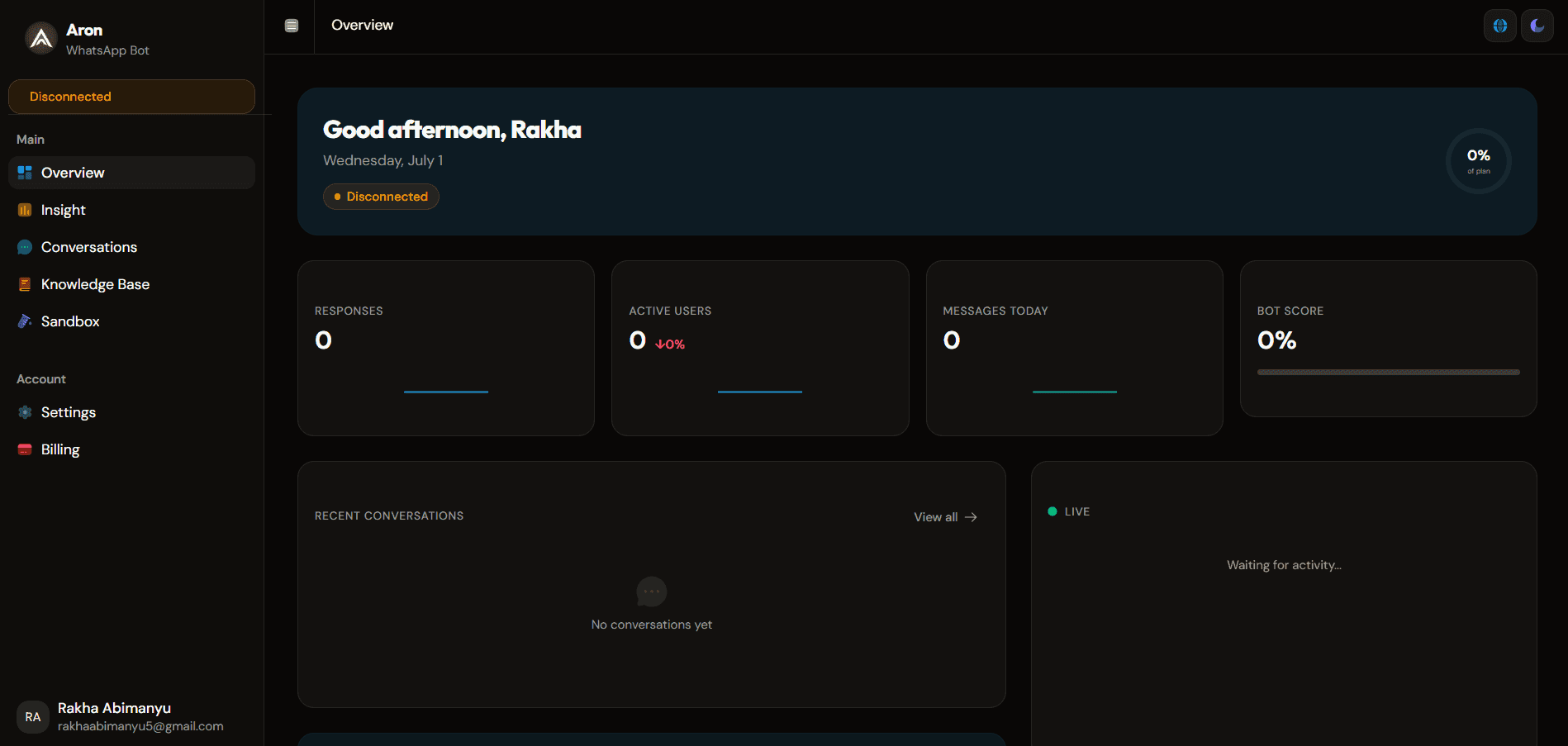Click the empty conversations bubble icon

pos(652,592)
